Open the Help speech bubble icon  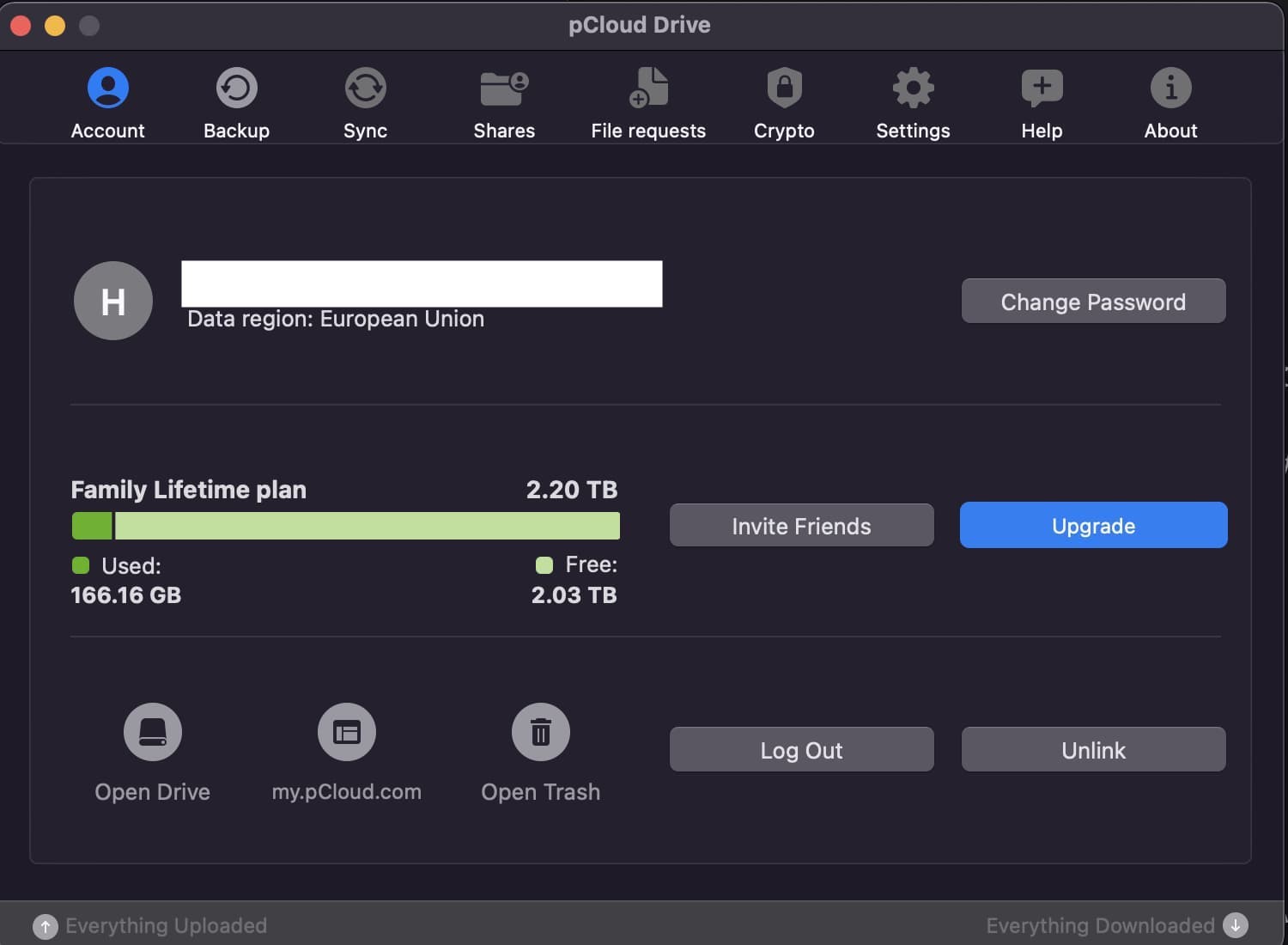click(1042, 88)
